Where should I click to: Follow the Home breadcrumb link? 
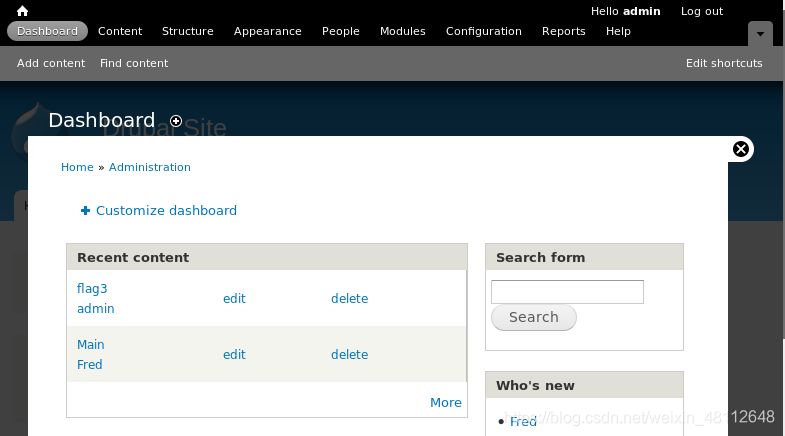click(x=77, y=167)
